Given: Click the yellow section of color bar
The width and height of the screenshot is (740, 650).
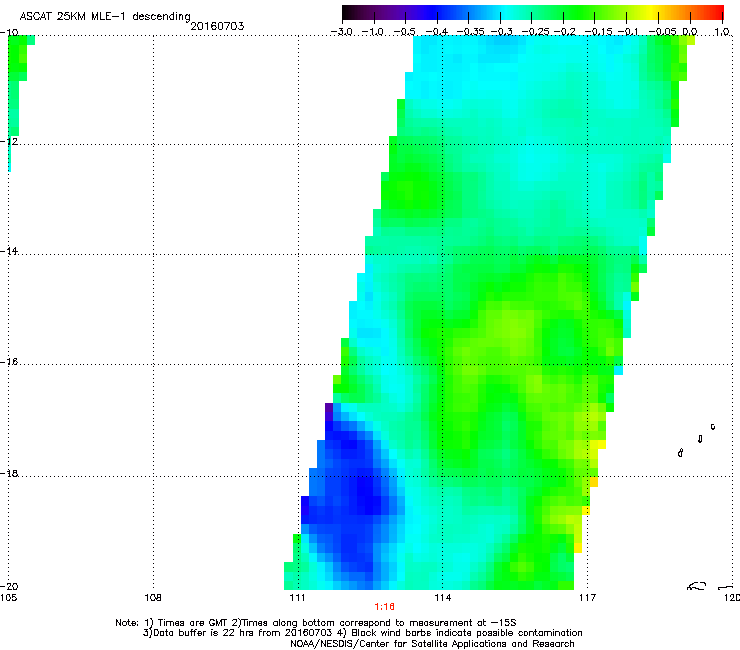Looking at the screenshot, I should point(652,12).
